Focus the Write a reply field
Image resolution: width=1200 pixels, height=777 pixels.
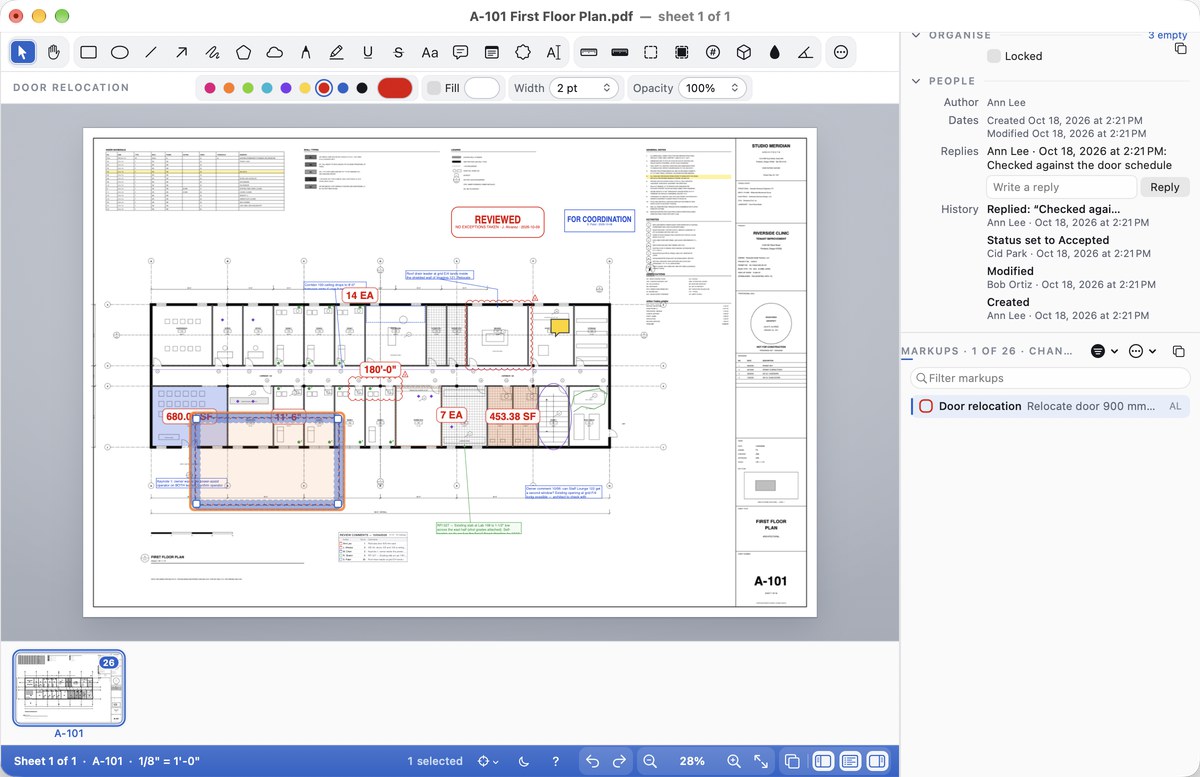pos(1061,187)
